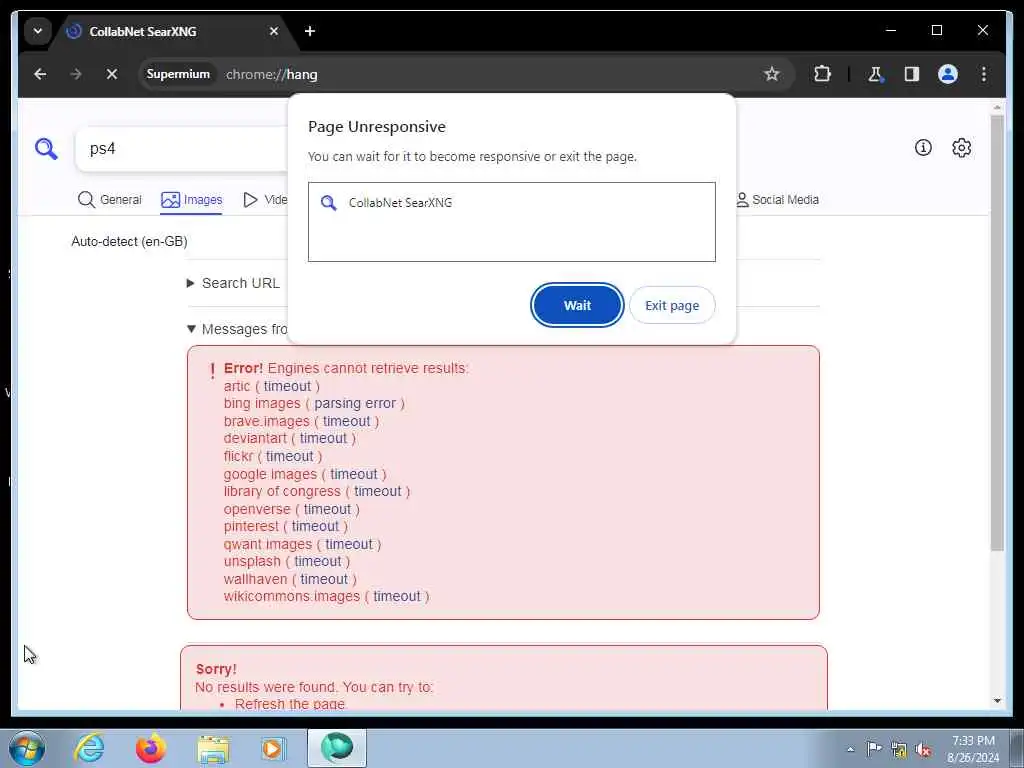Launch Internet Explorer from the taskbar
Image resolution: width=1024 pixels, height=768 pixels.
pyautogui.click(x=89, y=748)
